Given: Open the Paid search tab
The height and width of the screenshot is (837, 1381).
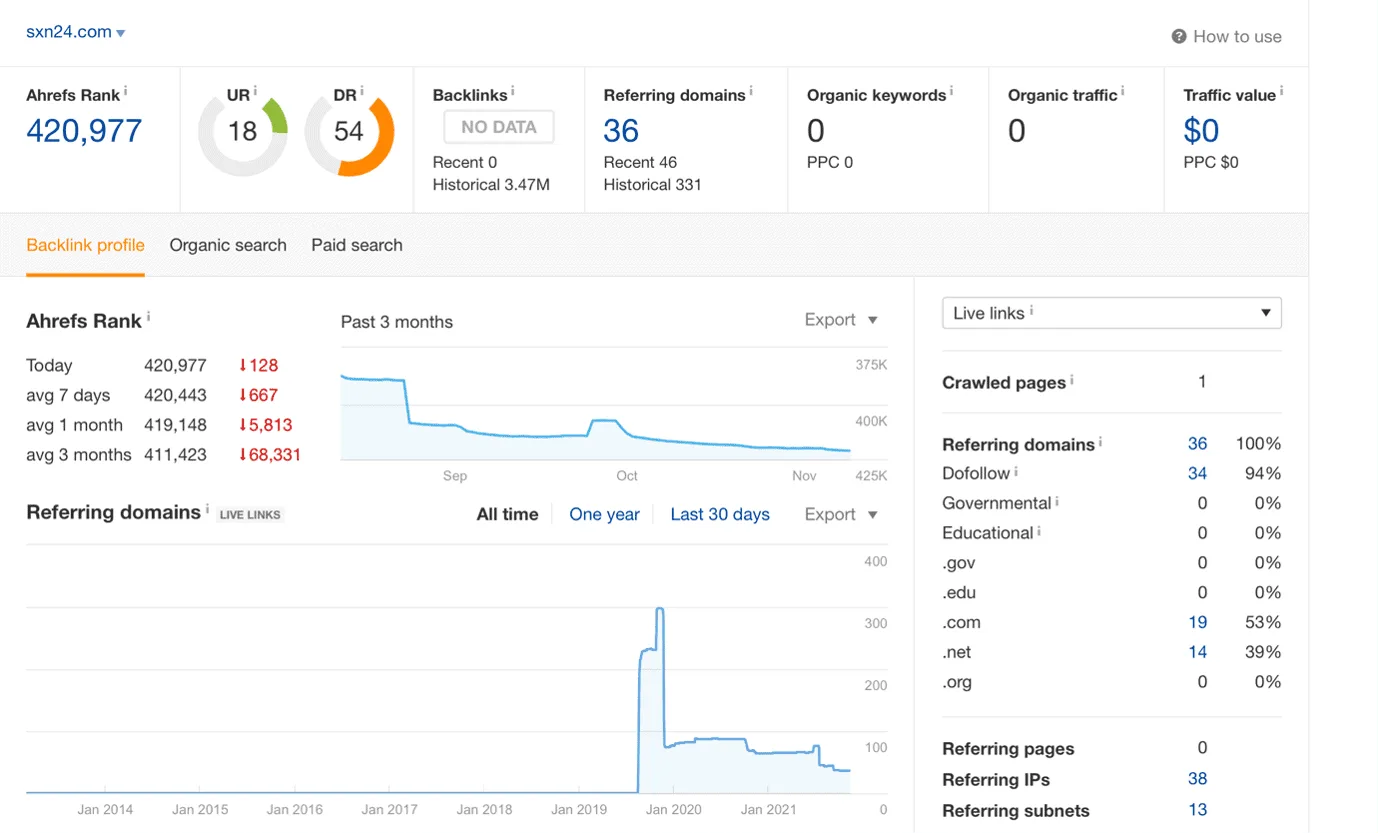Looking at the screenshot, I should coord(357,245).
